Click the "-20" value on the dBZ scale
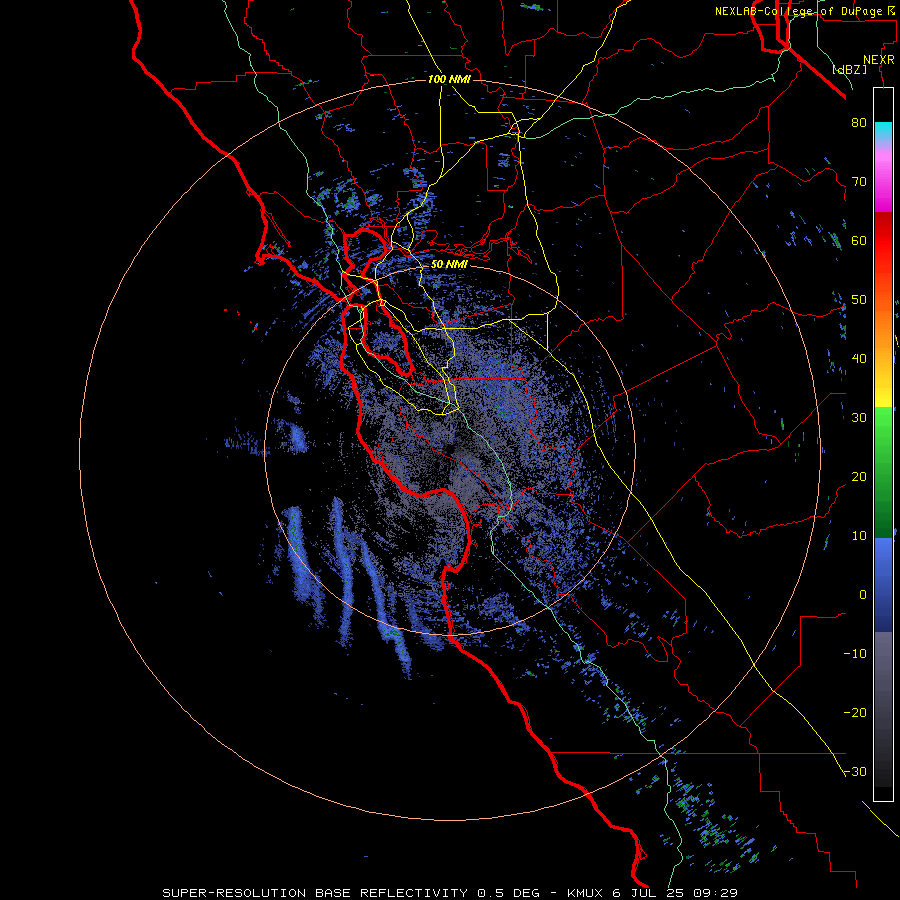The width and height of the screenshot is (900, 900). pyautogui.click(x=855, y=713)
